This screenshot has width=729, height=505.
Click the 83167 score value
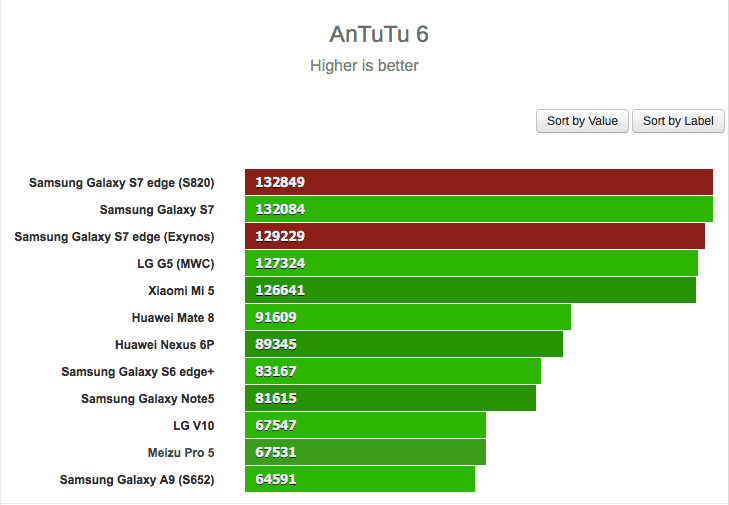(x=276, y=371)
